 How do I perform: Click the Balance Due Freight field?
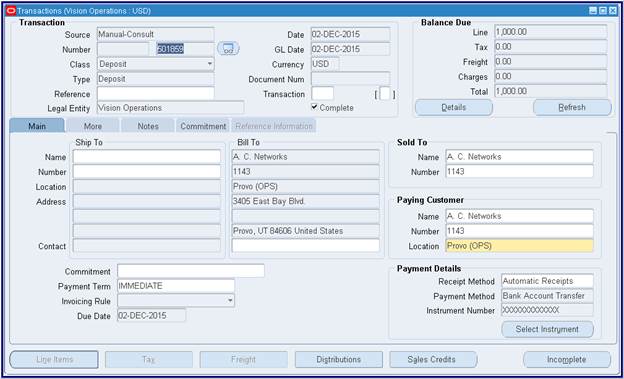[x=550, y=61]
